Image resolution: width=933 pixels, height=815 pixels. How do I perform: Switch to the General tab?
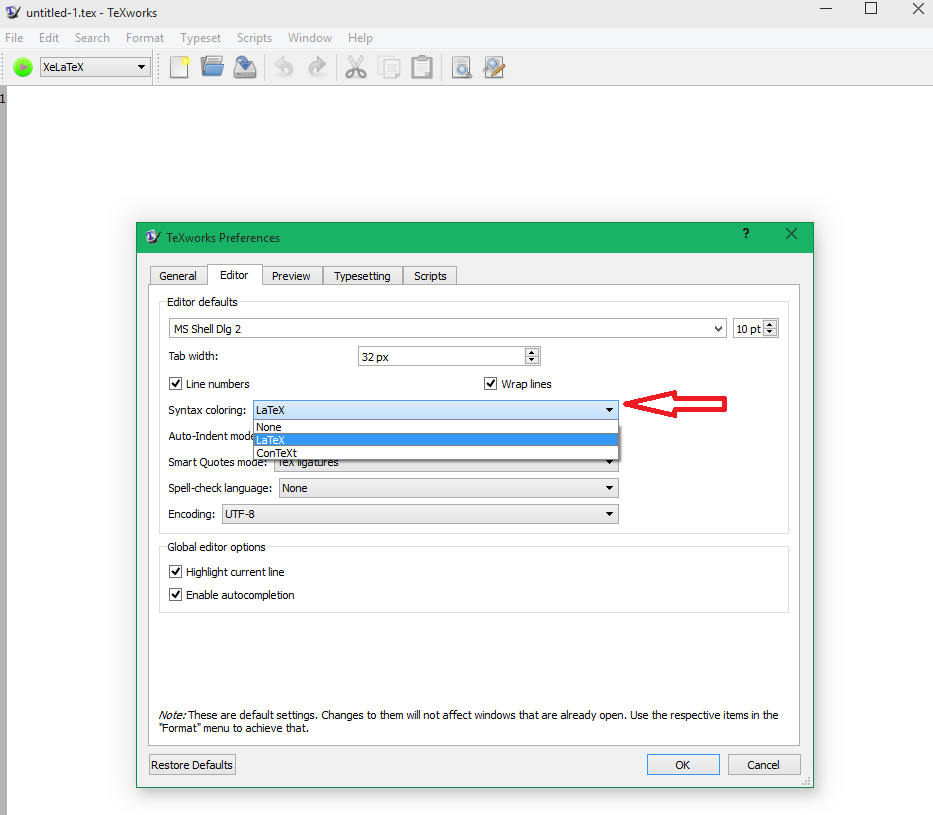[178, 276]
